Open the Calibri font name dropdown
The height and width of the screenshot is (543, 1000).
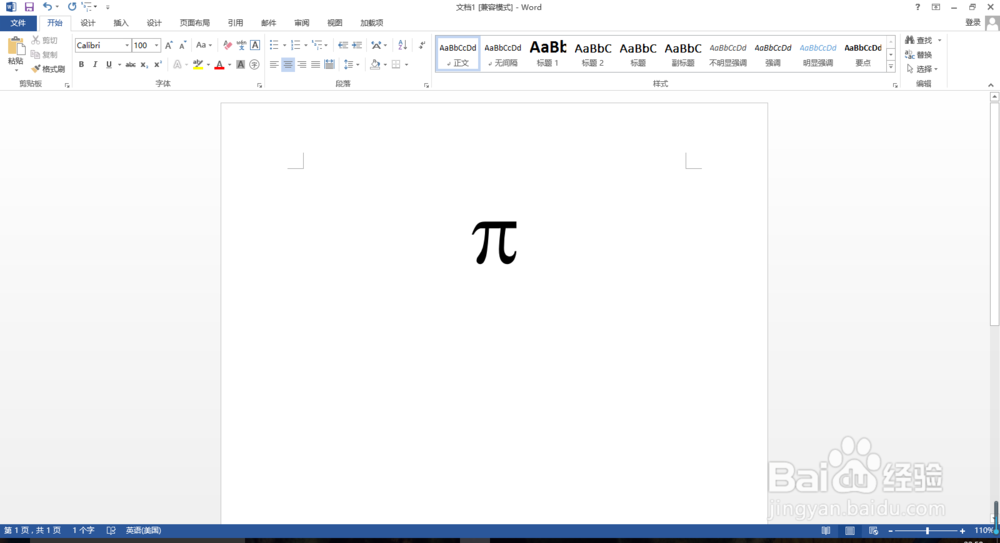coord(127,45)
